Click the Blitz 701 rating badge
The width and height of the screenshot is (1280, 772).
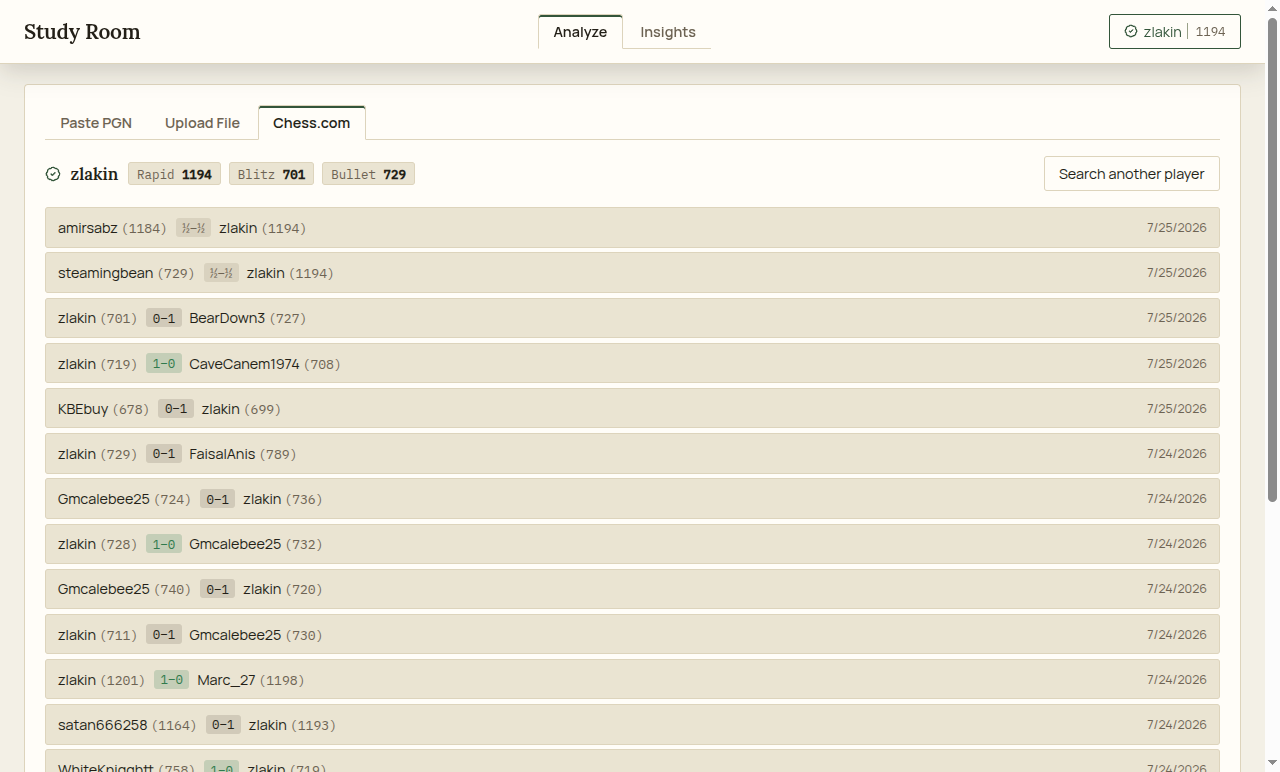click(271, 174)
